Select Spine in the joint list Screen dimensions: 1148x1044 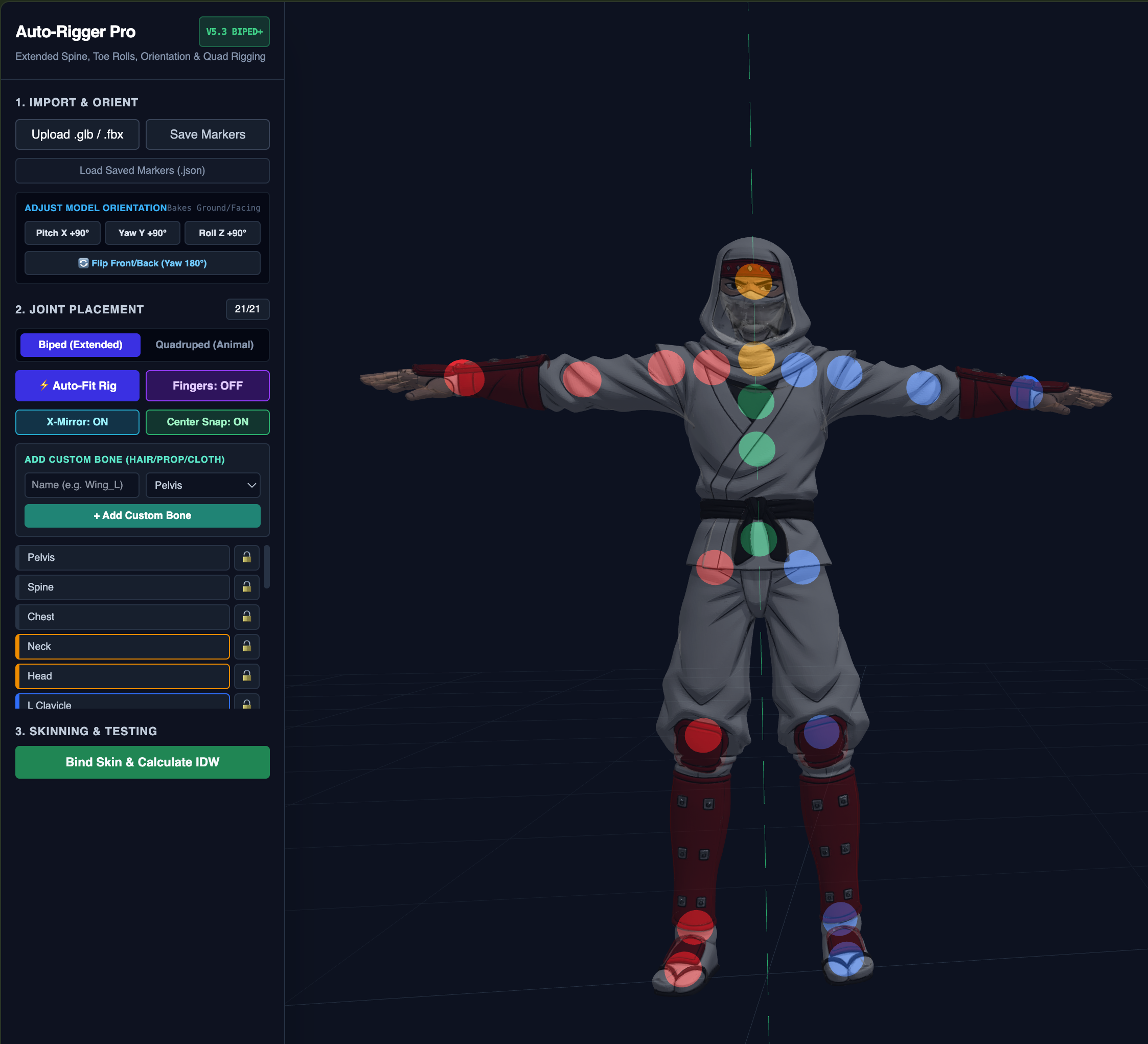pyautogui.click(x=123, y=586)
